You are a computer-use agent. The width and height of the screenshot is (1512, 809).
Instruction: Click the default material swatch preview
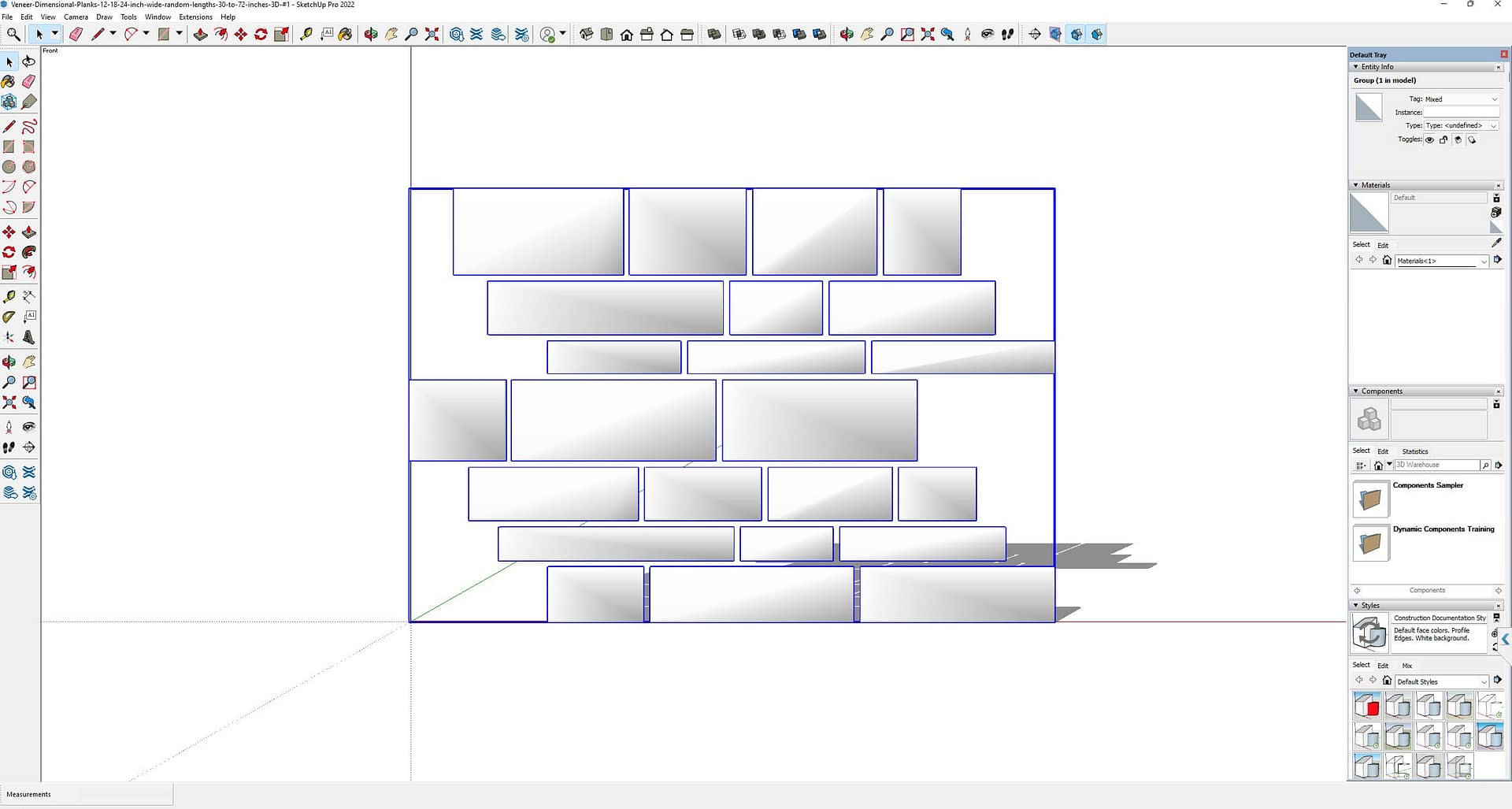tap(1369, 213)
